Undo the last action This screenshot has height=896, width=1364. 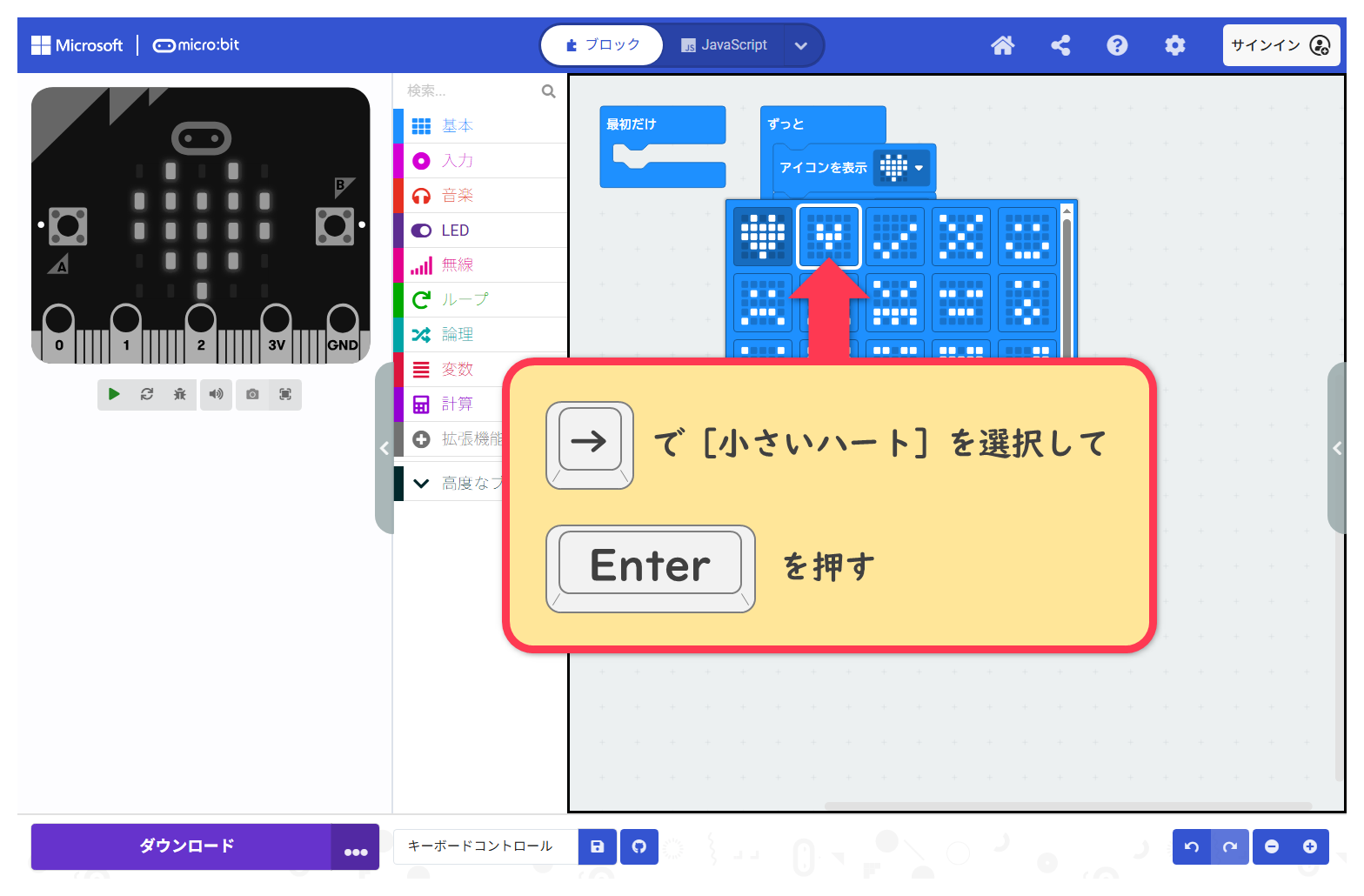[1192, 846]
